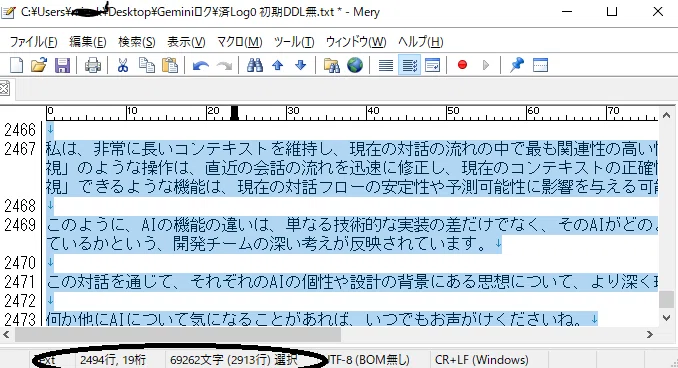Run the macro with play icon
The image size is (678, 368).
[x=486, y=65]
